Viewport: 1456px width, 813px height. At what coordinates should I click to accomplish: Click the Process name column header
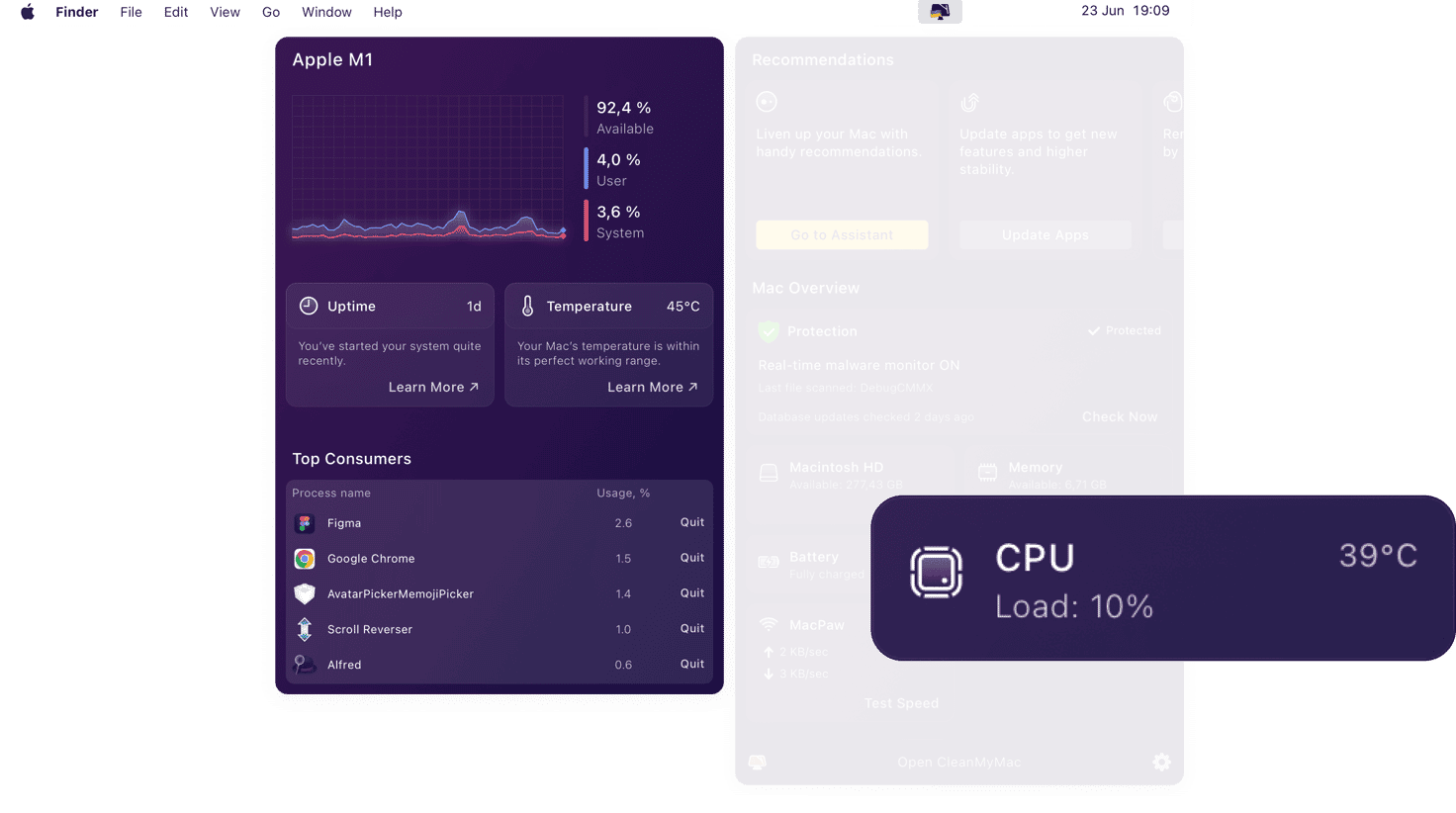coord(331,493)
